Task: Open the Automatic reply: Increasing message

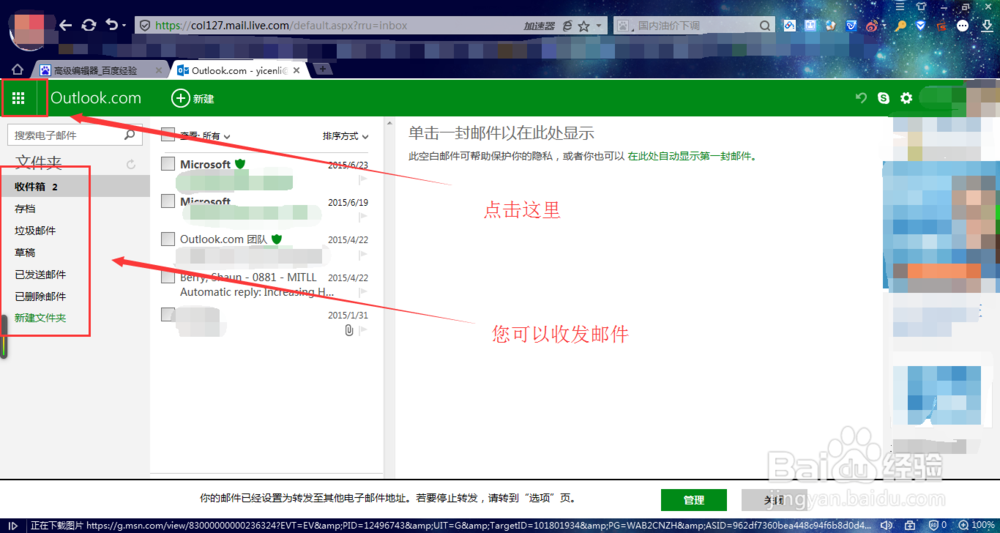Action: [x=256, y=292]
